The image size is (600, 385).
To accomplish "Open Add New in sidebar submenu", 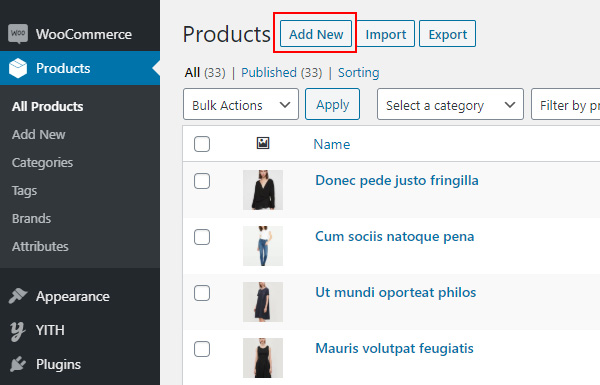I will pos(39,134).
